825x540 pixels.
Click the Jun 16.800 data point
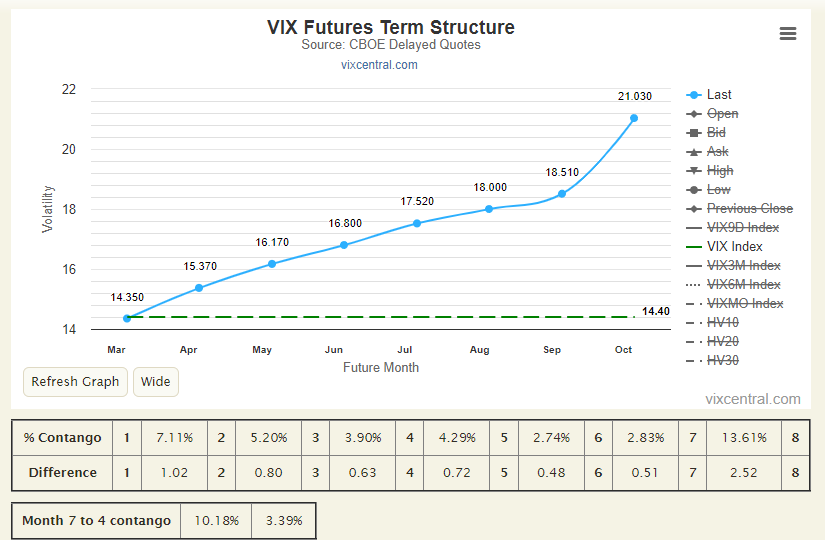pyautogui.click(x=344, y=245)
